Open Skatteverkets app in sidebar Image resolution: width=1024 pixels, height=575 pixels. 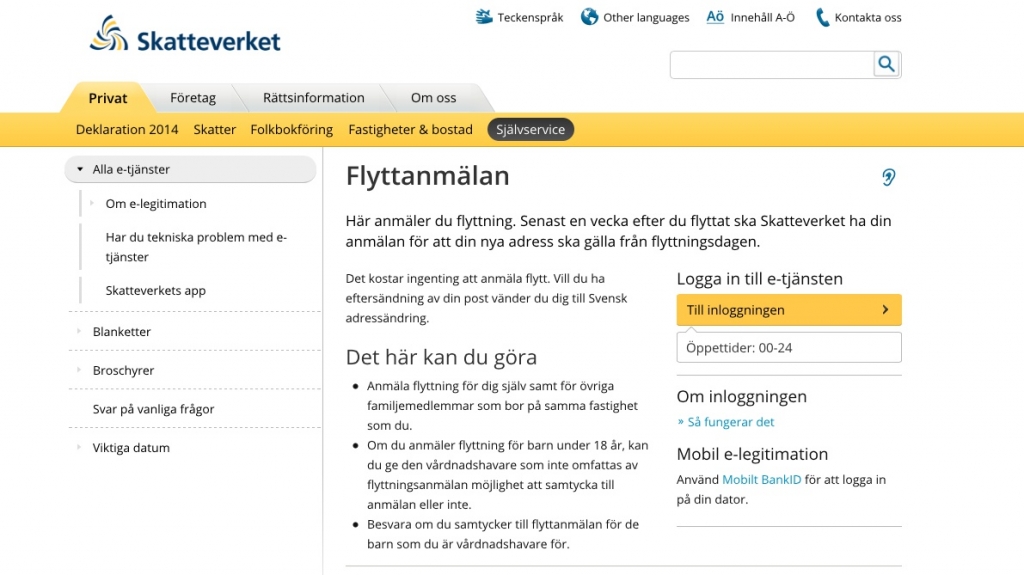155,291
